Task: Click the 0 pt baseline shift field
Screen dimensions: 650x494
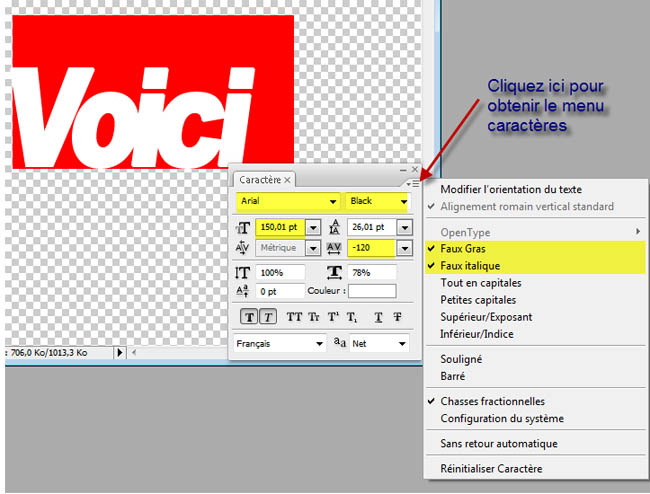Action: (280, 291)
